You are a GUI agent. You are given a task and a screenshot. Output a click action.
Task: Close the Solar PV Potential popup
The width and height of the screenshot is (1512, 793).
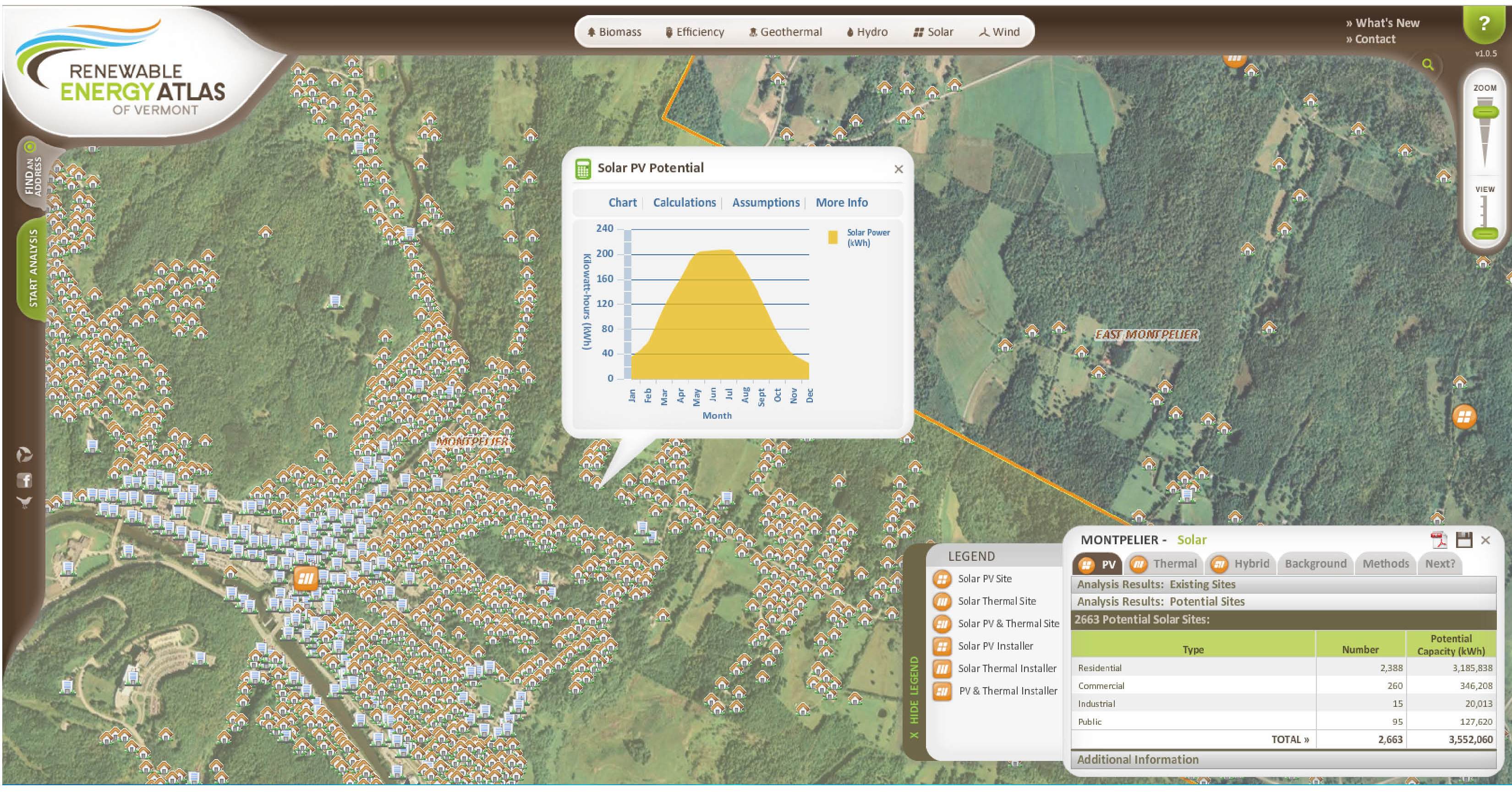point(898,170)
